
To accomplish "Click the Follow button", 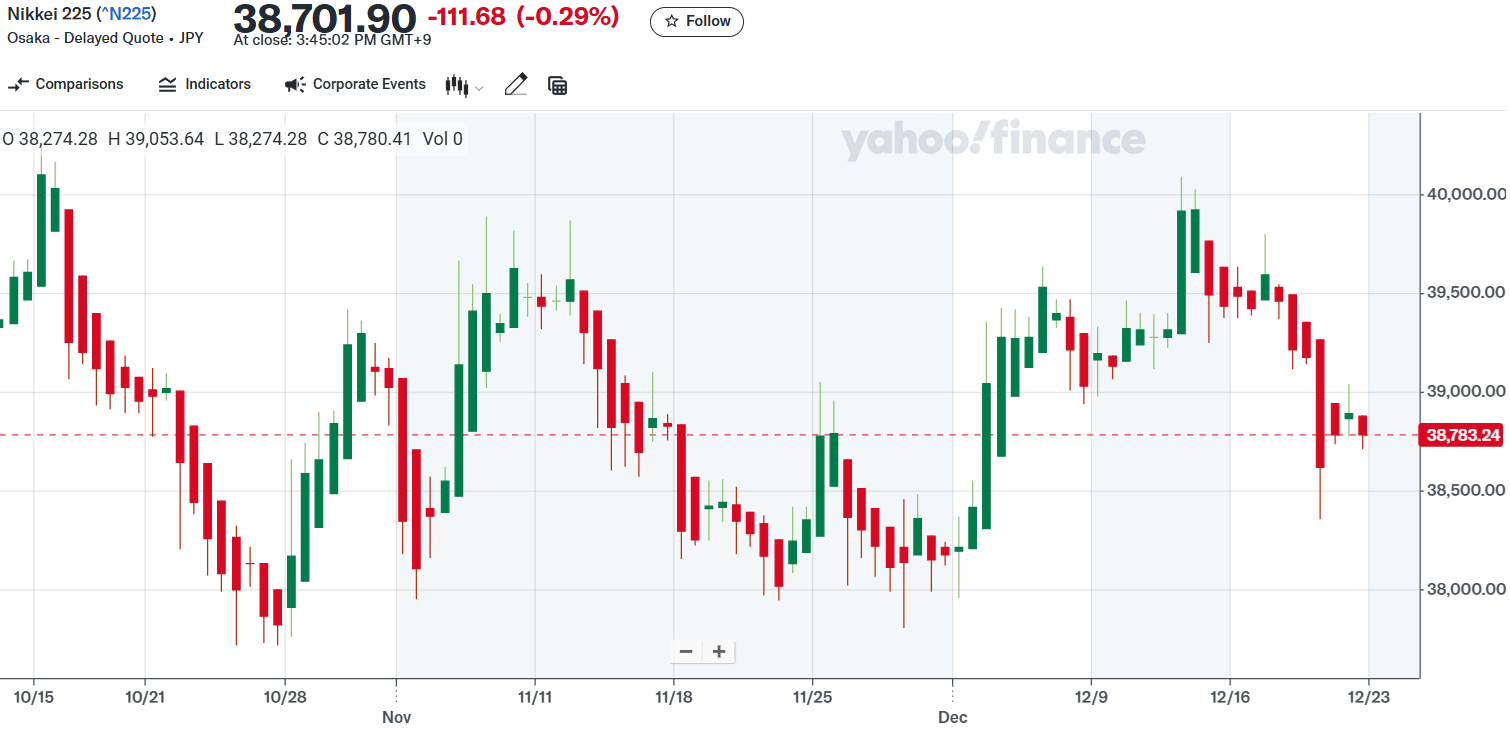I will pyautogui.click(x=697, y=21).
